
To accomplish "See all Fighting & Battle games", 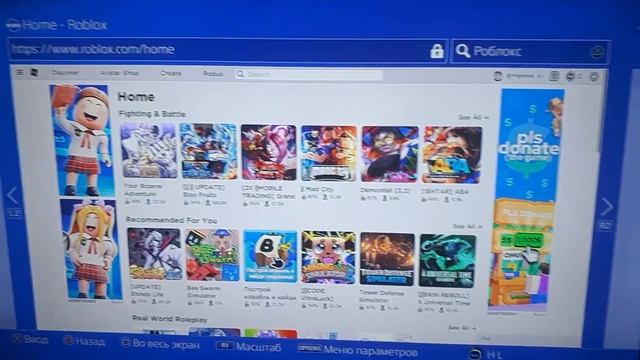I will tap(473, 118).
